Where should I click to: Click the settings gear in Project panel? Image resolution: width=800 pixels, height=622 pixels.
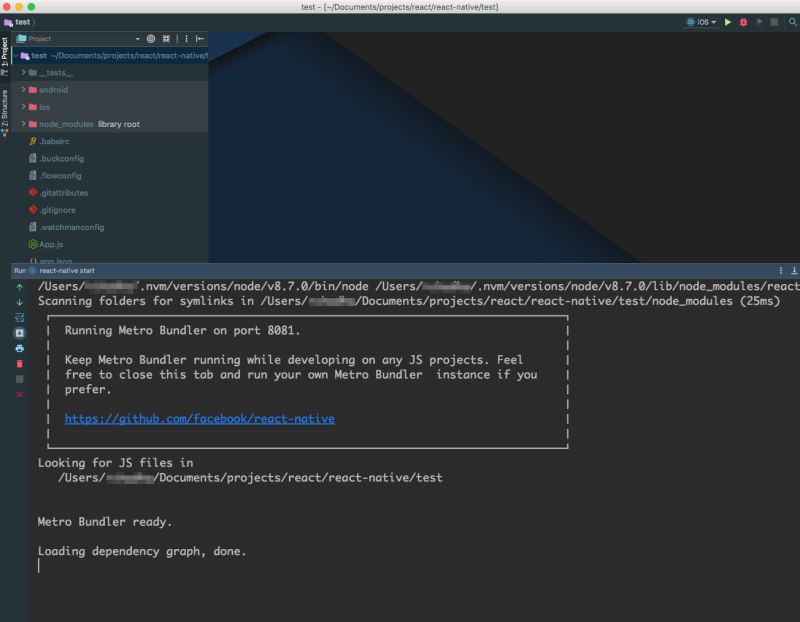[150, 37]
